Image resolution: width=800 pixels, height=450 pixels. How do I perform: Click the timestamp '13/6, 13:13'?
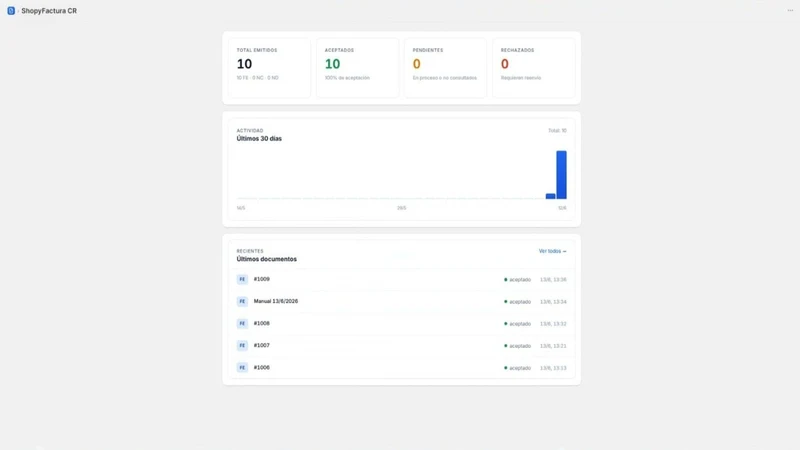553,368
